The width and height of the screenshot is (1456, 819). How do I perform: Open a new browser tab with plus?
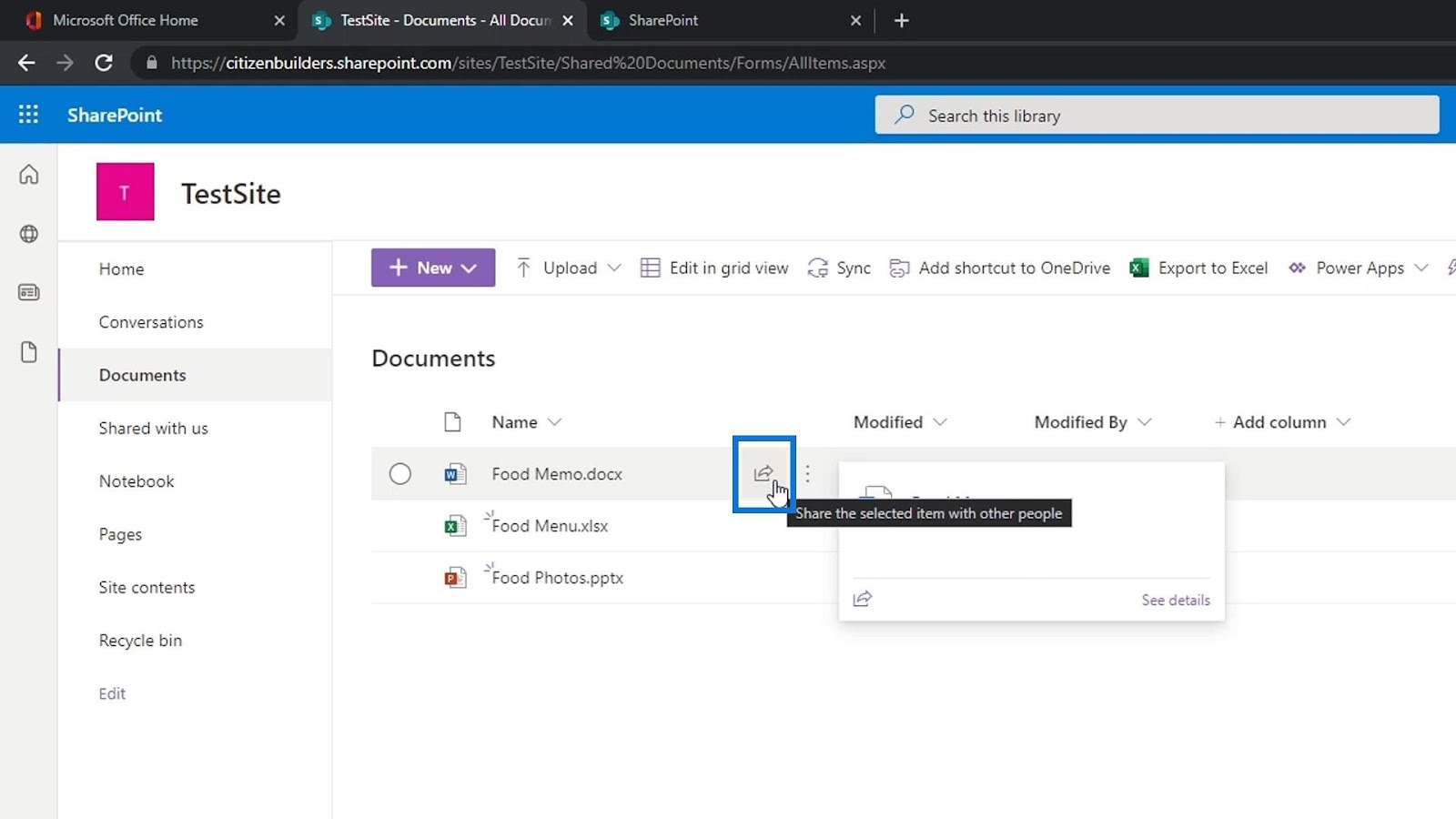(902, 20)
